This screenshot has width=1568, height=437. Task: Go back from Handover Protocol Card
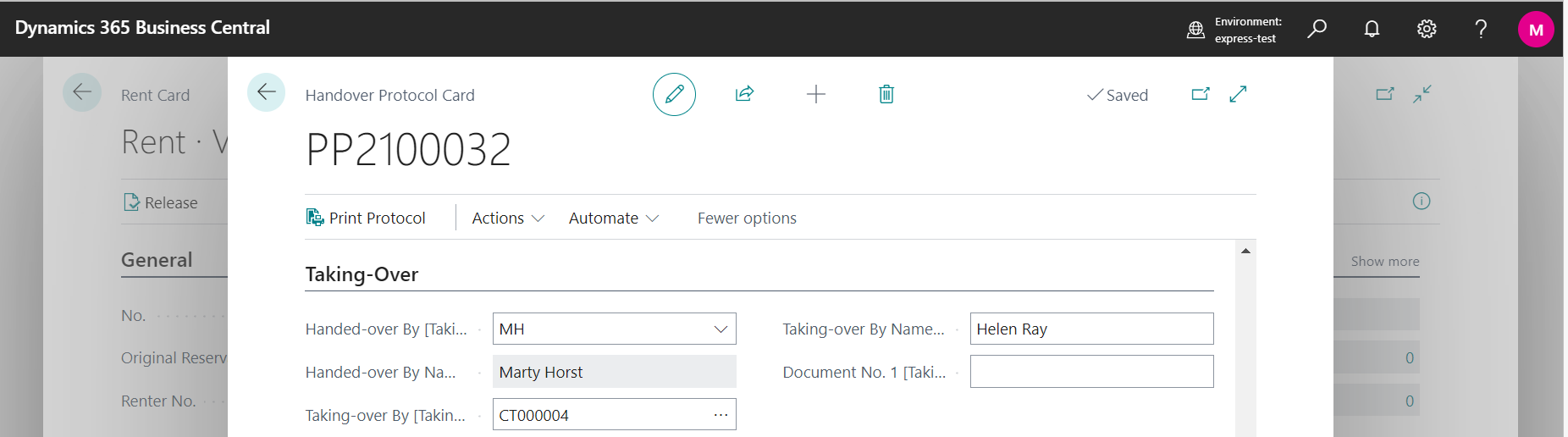pos(266,92)
